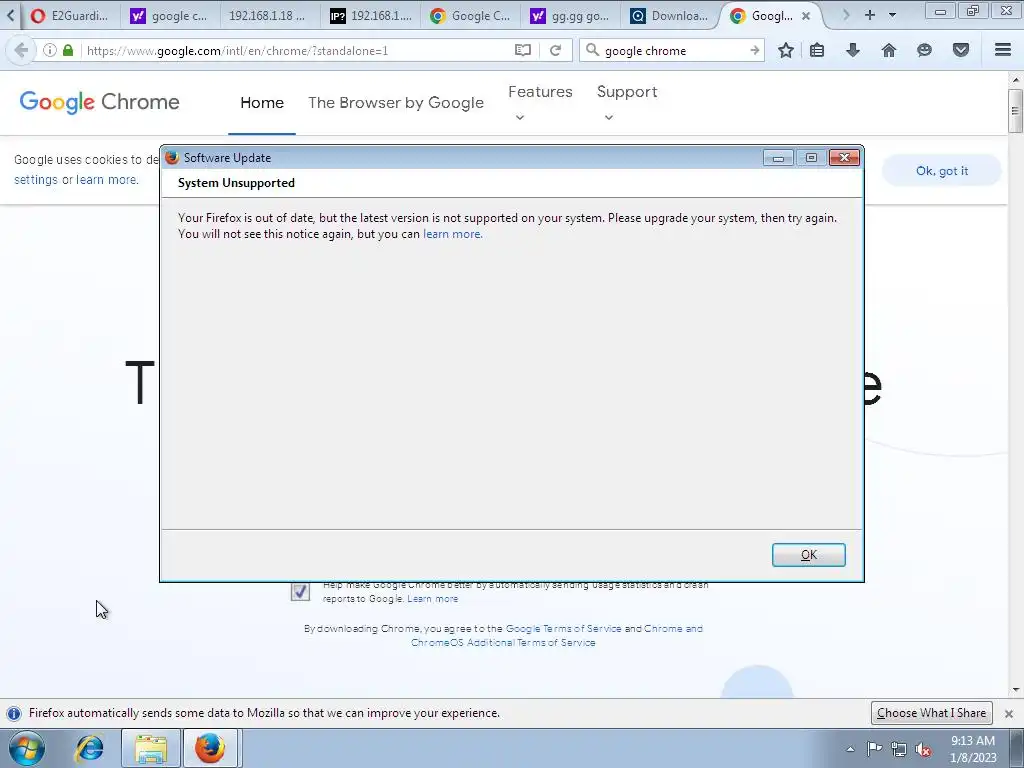Screen dimensions: 1024x768
Task: Click the Show desktop strip
Action: click(1017, 748)
